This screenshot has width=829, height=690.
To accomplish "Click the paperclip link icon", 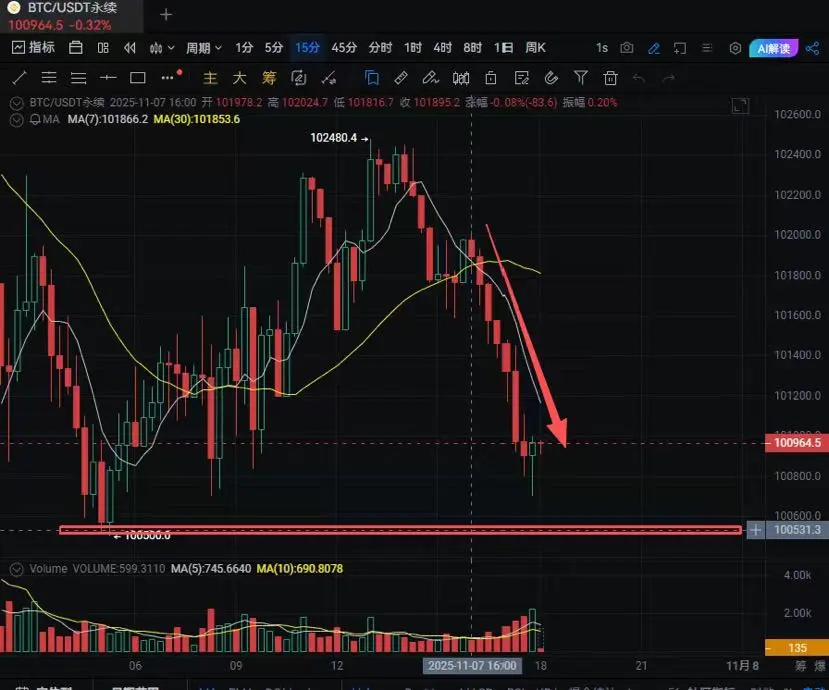I will (551, 78).
